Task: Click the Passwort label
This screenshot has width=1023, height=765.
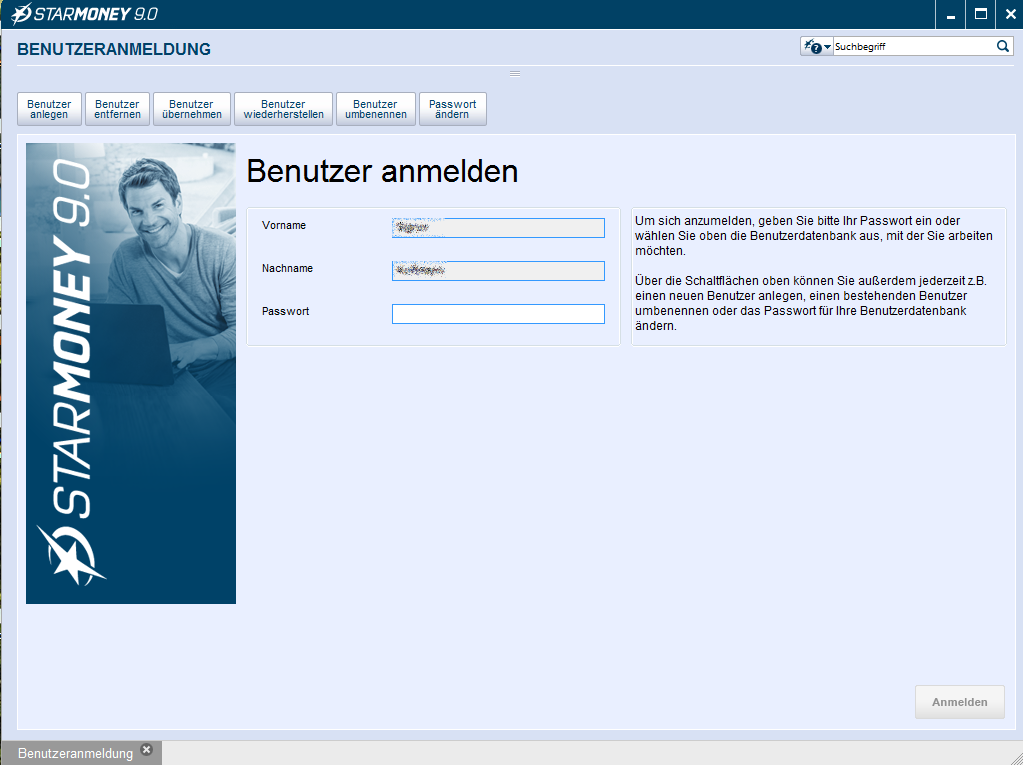Action: tap(285, 312)
